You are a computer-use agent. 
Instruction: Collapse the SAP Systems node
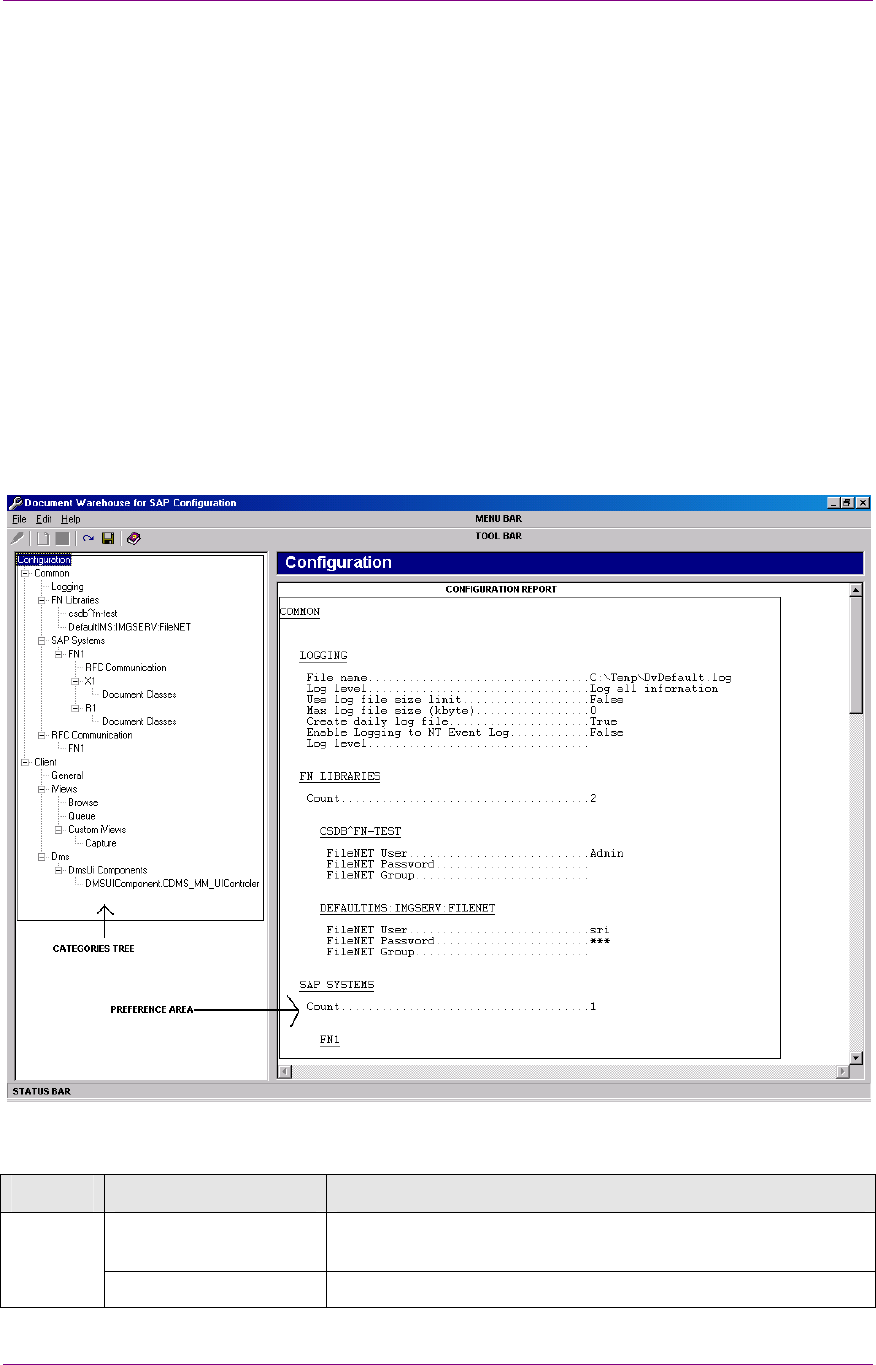(x=42, y=640)
